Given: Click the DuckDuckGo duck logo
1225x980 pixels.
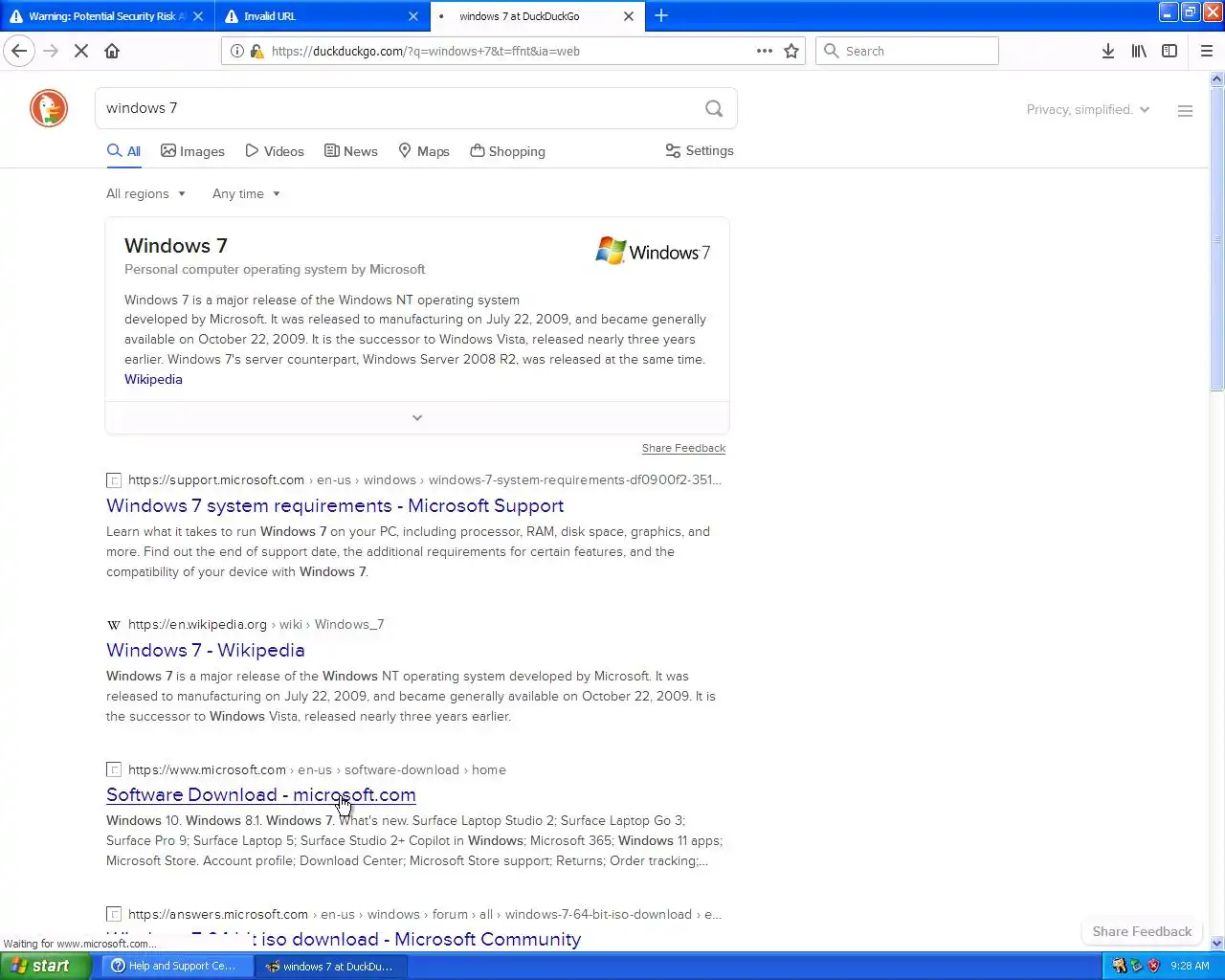Looking at the screenshot, I should click(x=49, y=108).
